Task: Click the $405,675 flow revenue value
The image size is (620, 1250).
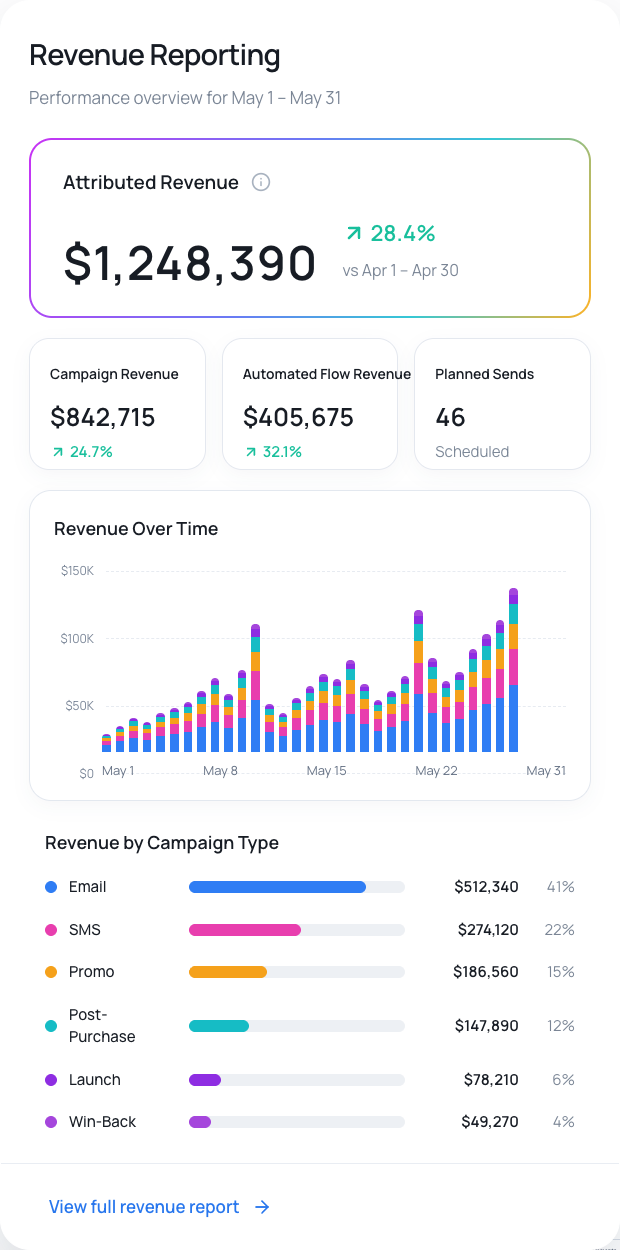Action: point(298,417)
